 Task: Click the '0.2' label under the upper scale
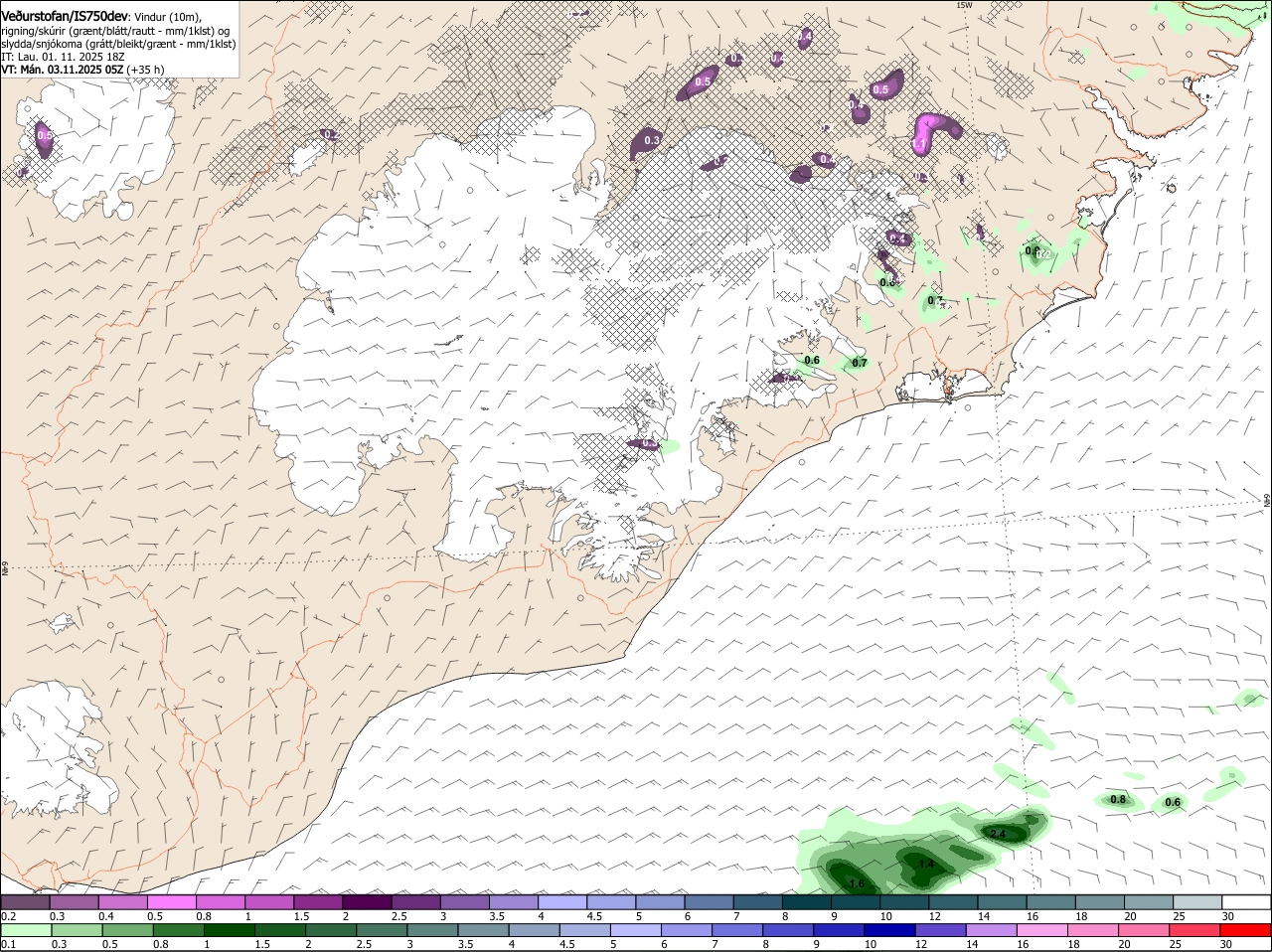tap(8, 916)
